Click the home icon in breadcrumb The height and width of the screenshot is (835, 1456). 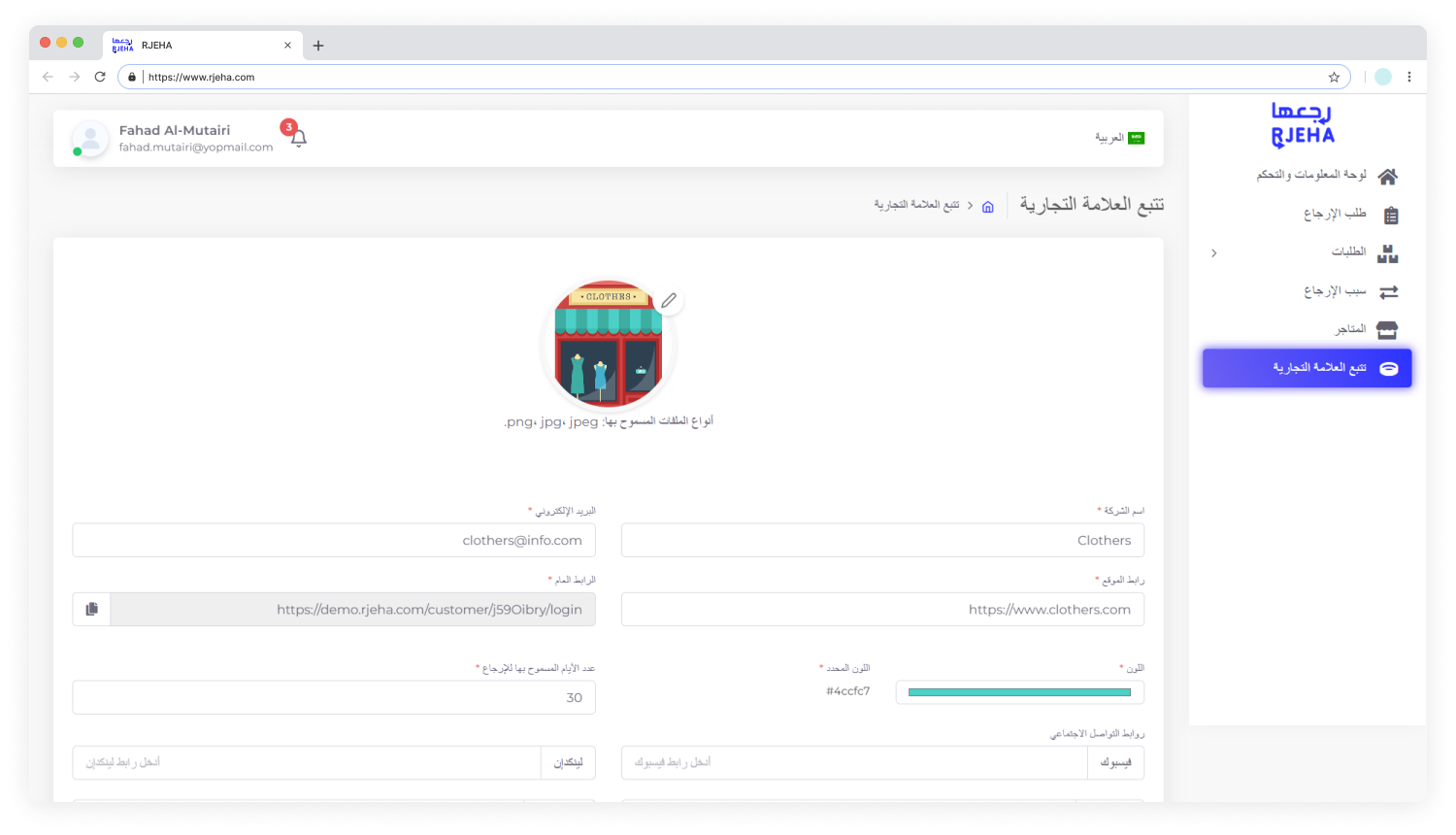point(988,207)
